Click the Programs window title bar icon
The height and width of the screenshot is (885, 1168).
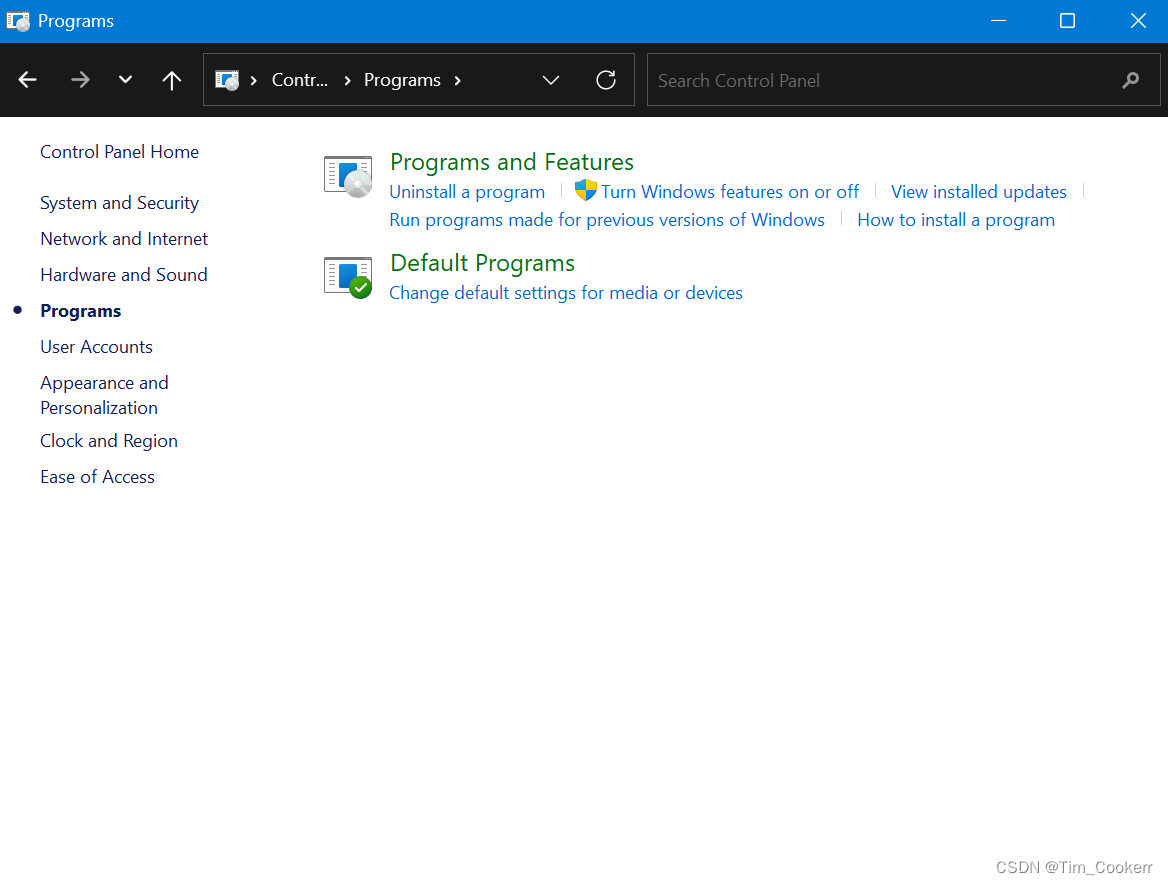[18, 21]
